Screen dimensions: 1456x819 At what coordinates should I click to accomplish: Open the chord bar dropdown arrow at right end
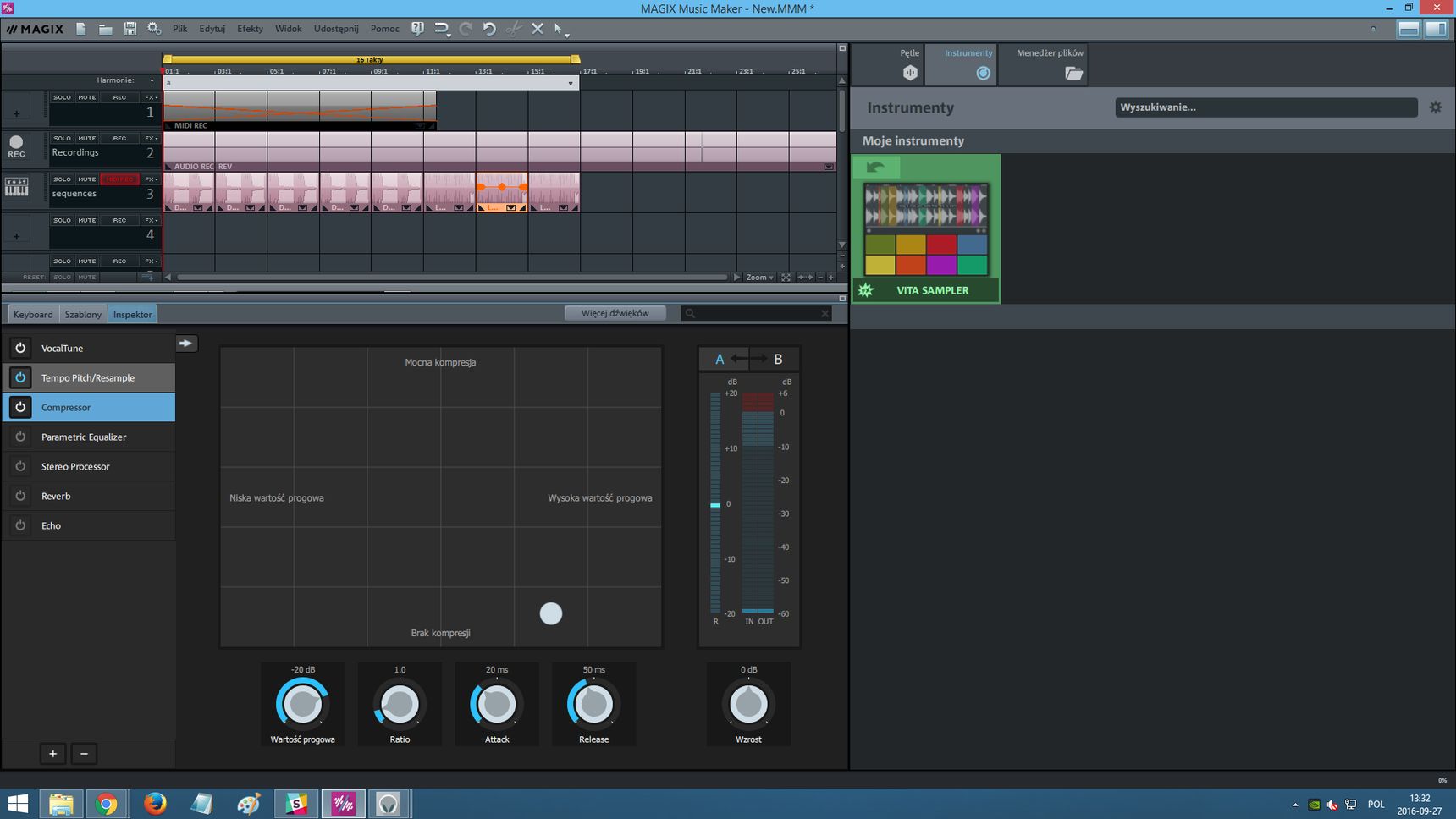(x=571, y=84)
